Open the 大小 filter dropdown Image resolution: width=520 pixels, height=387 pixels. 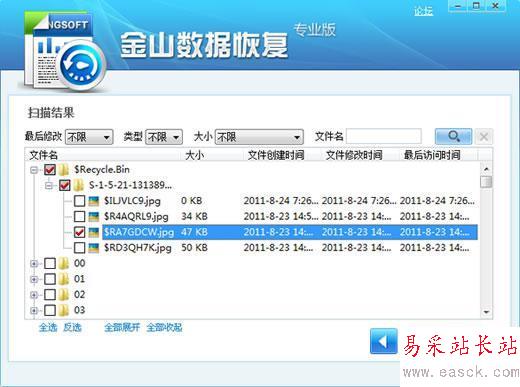point(259,137)
